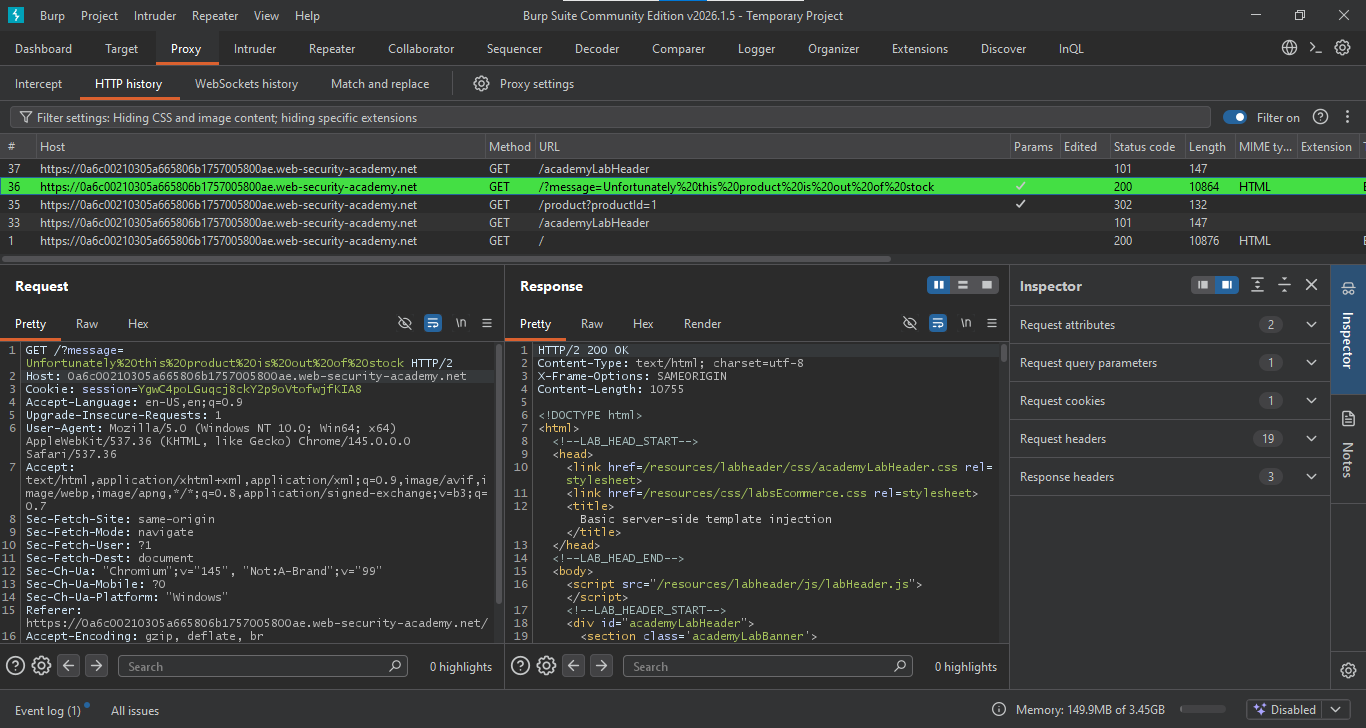Go to previous match in Request
The image size is (1366, 728).
point(68,666)
